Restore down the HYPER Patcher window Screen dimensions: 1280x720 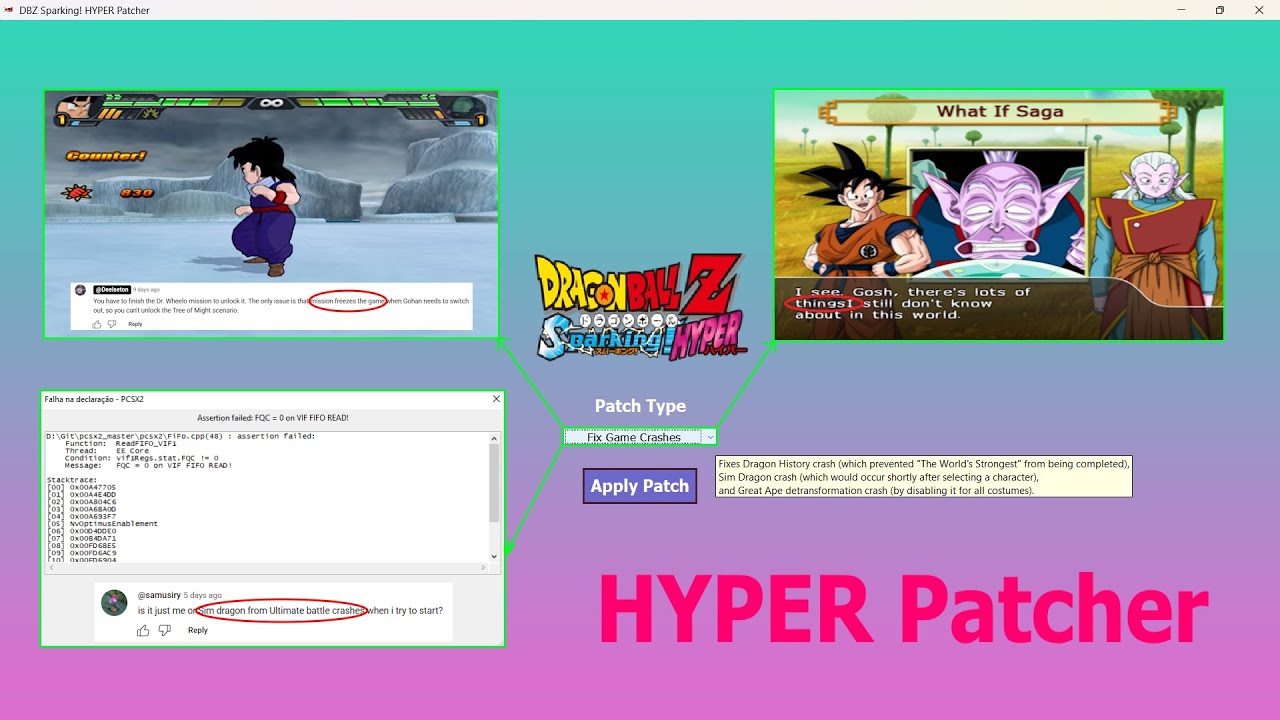[1220, 10]
